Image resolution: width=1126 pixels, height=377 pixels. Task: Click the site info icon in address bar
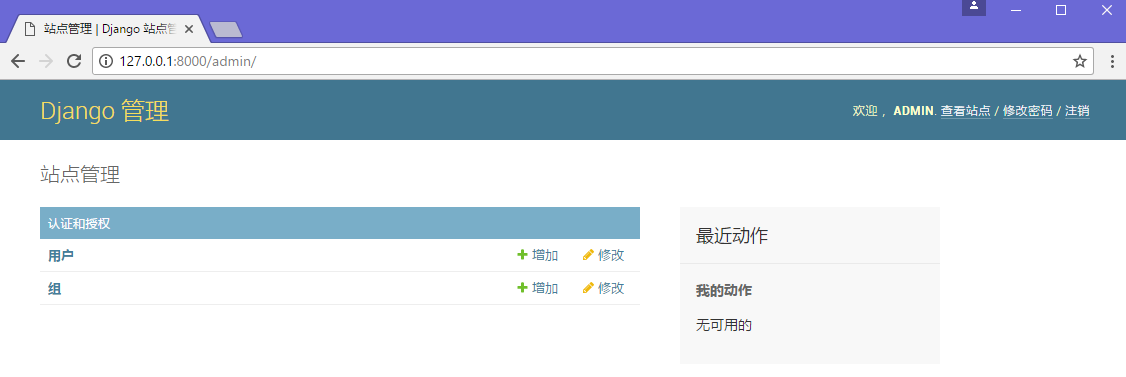coord(106,61)
